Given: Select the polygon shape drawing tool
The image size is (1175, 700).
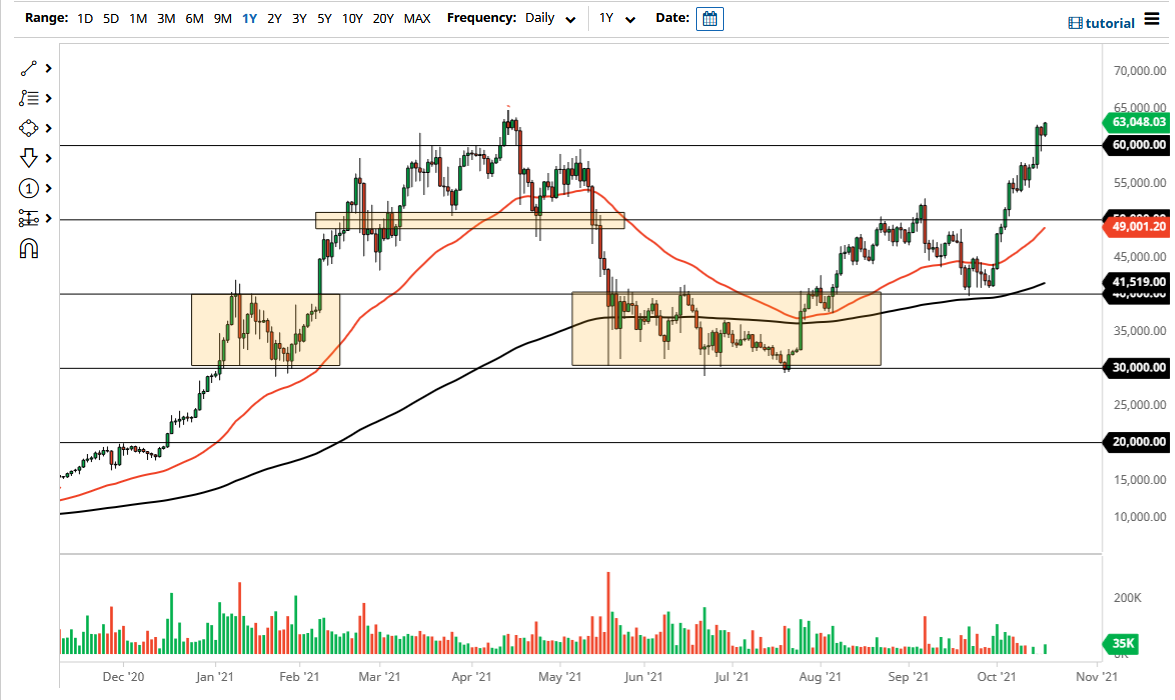Looking at the screenshot, I should tap(28, 128).
